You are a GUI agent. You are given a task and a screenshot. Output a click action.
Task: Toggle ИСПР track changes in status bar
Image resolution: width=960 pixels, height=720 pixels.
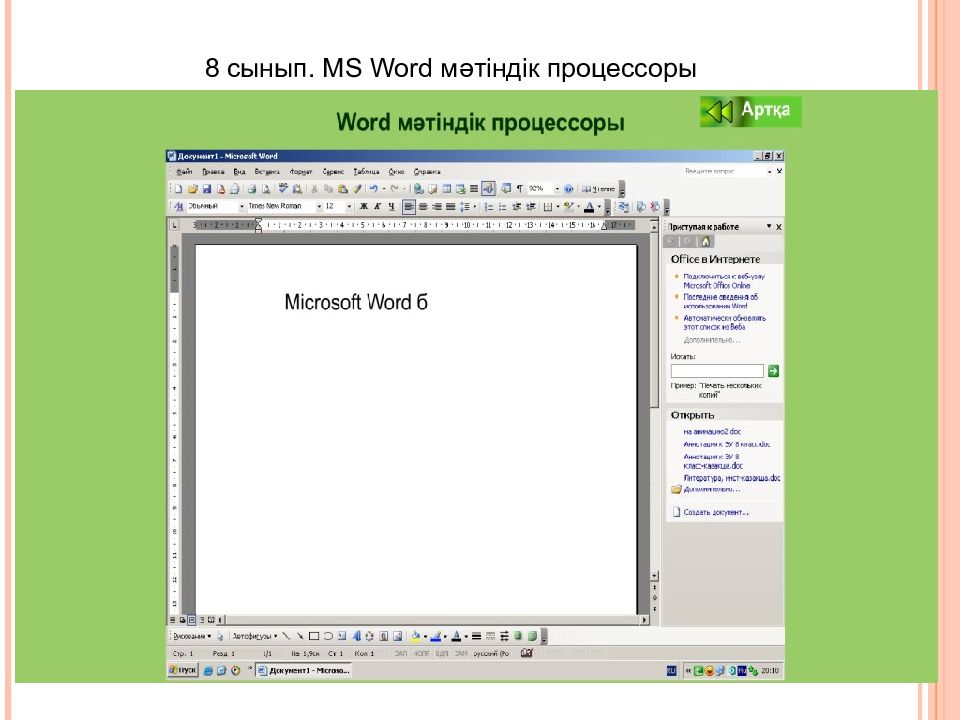[x=421, y=654]
